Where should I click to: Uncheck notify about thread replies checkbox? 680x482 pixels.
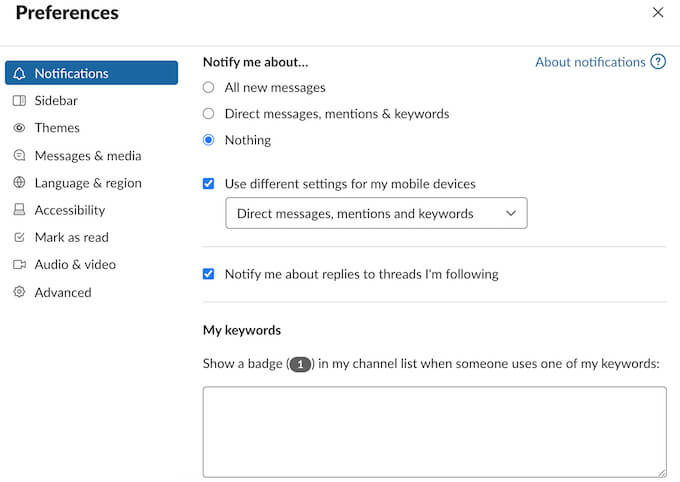click(x=208, y=274)
